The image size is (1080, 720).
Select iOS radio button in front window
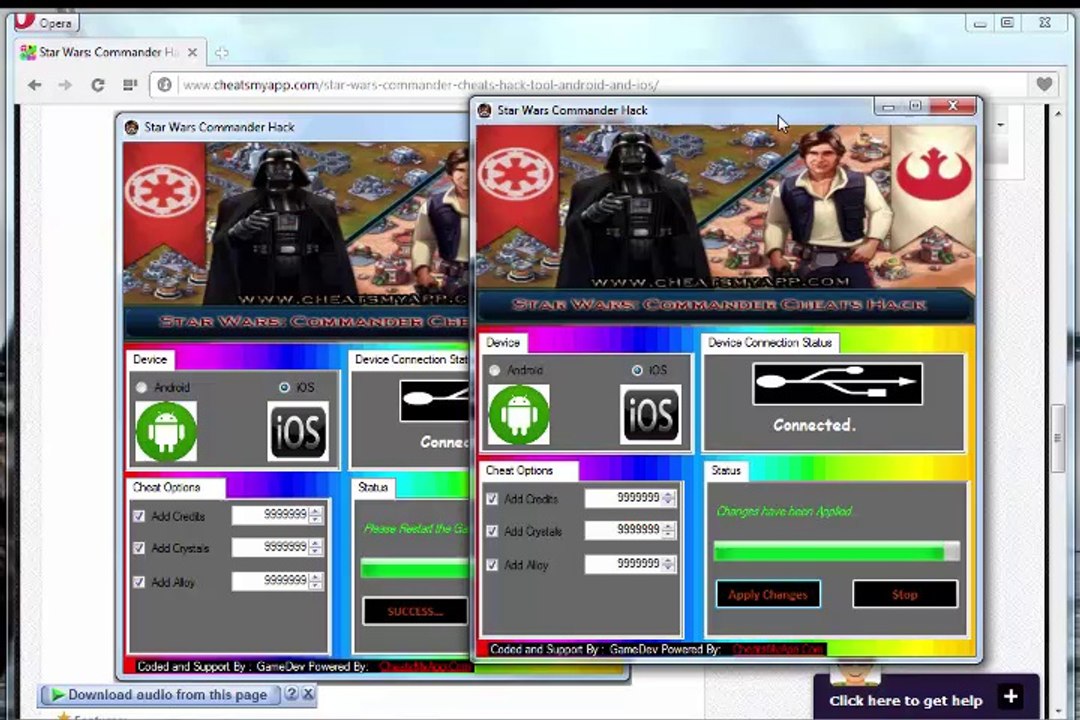637,371
